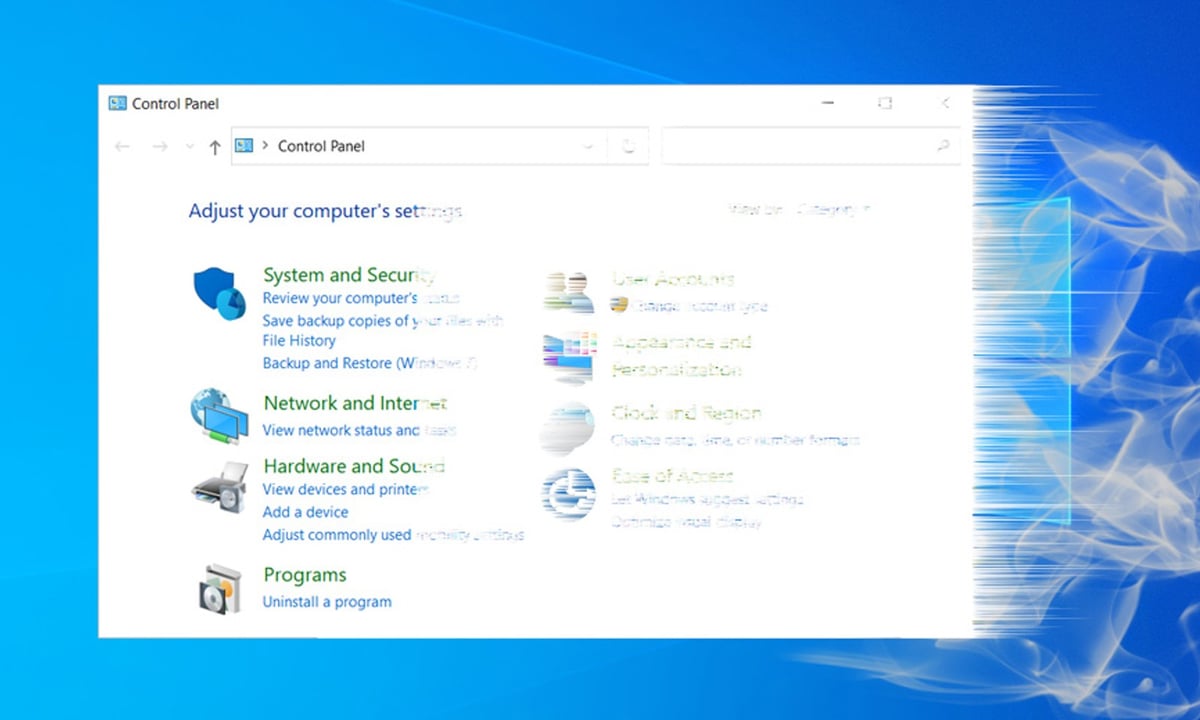Image resolution: width=1200 pixels, height=720 pixels.
Task: Expand the address bar history dropdown
Action: coord(589,146)
